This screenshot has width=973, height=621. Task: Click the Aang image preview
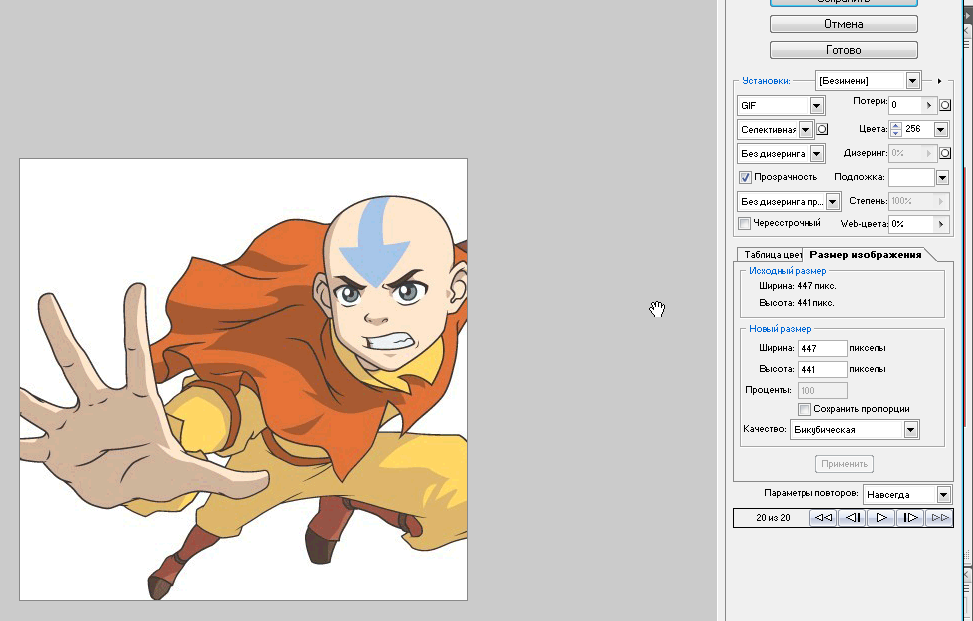(x=243, y=380)
